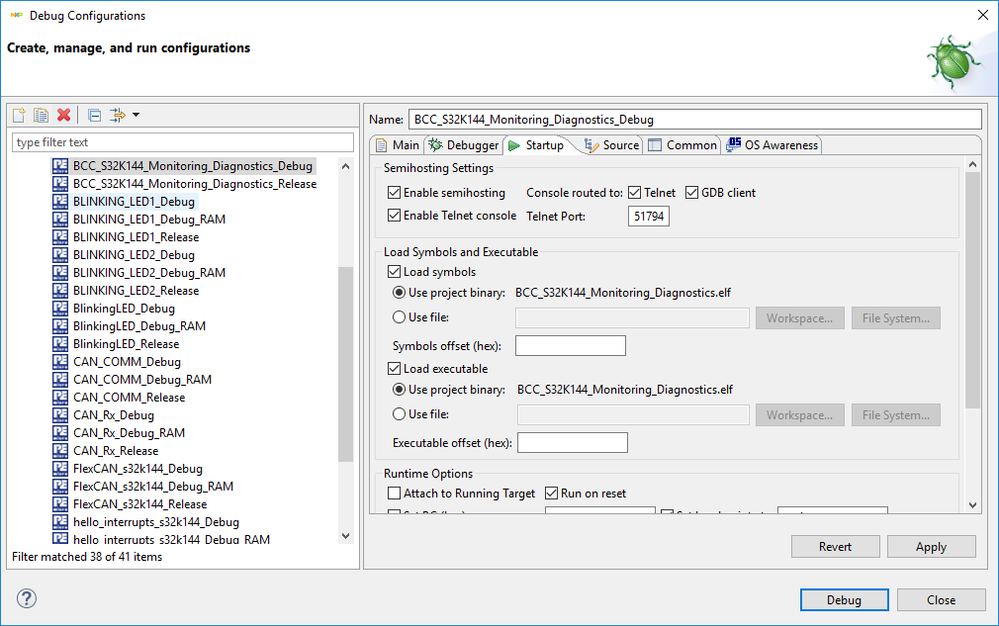Click the Symbols offset hex field
The height and width of the screenshot is (626, 999).
point(570,346)
